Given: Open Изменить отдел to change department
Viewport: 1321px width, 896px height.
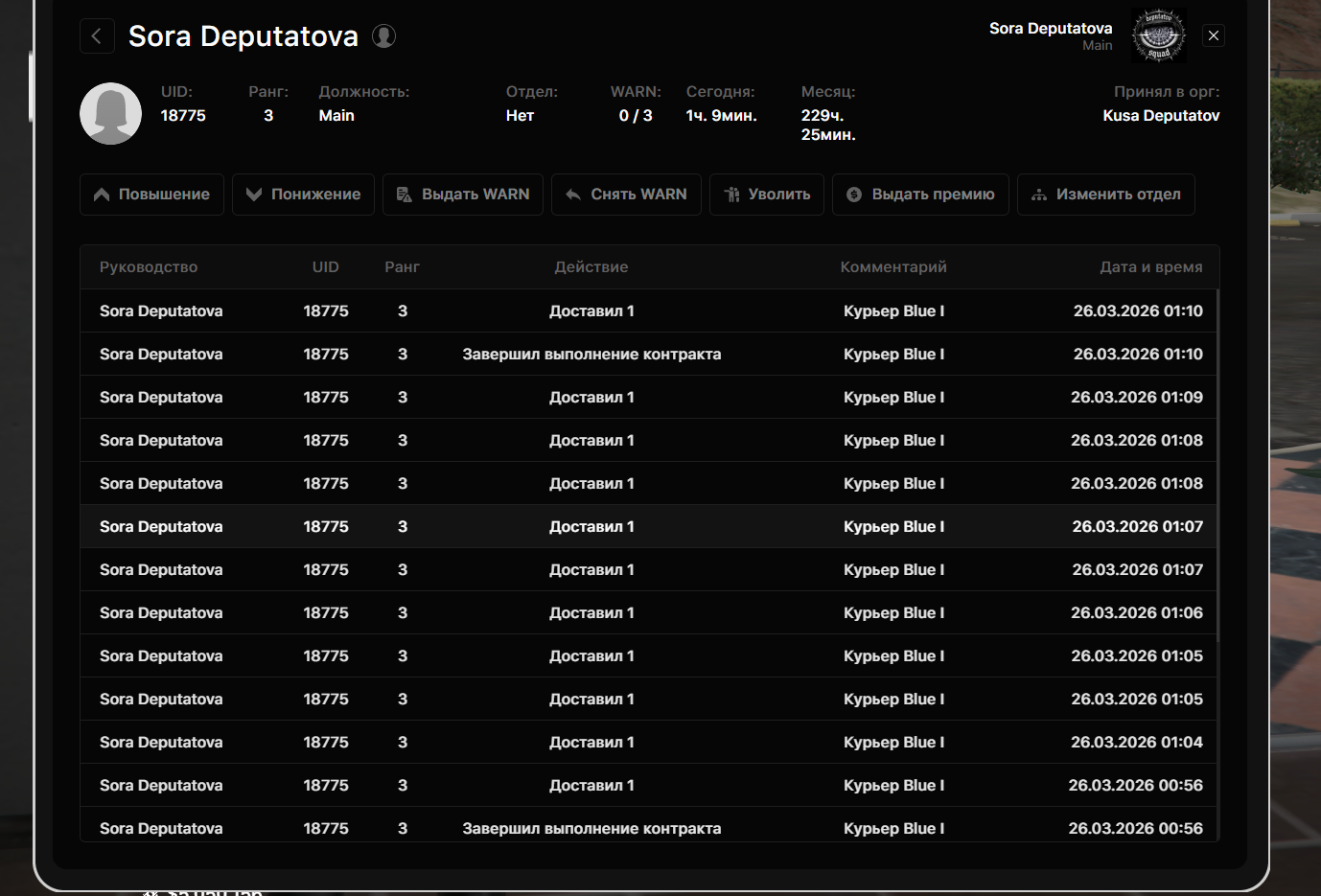Looking at the screenshot, I should coord(1105,195).
